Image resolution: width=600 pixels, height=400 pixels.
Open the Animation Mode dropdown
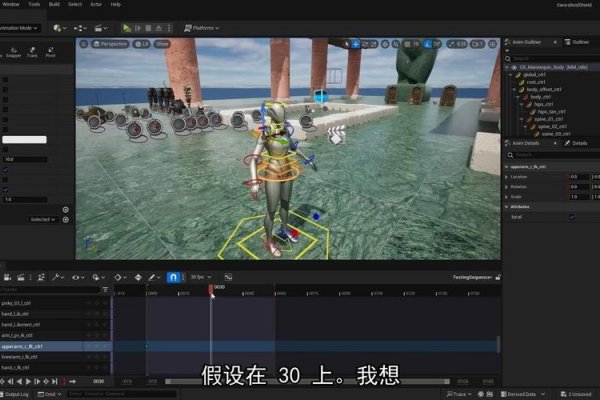pos(19,28)
